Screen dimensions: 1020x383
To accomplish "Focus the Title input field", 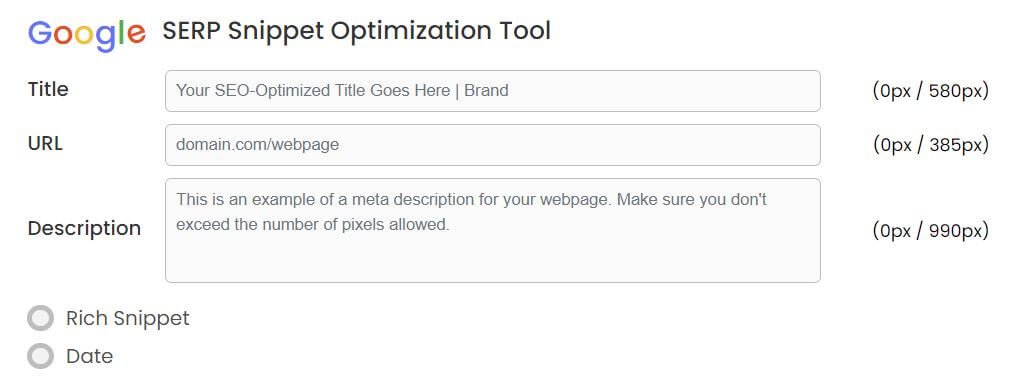I will point(492,91).
